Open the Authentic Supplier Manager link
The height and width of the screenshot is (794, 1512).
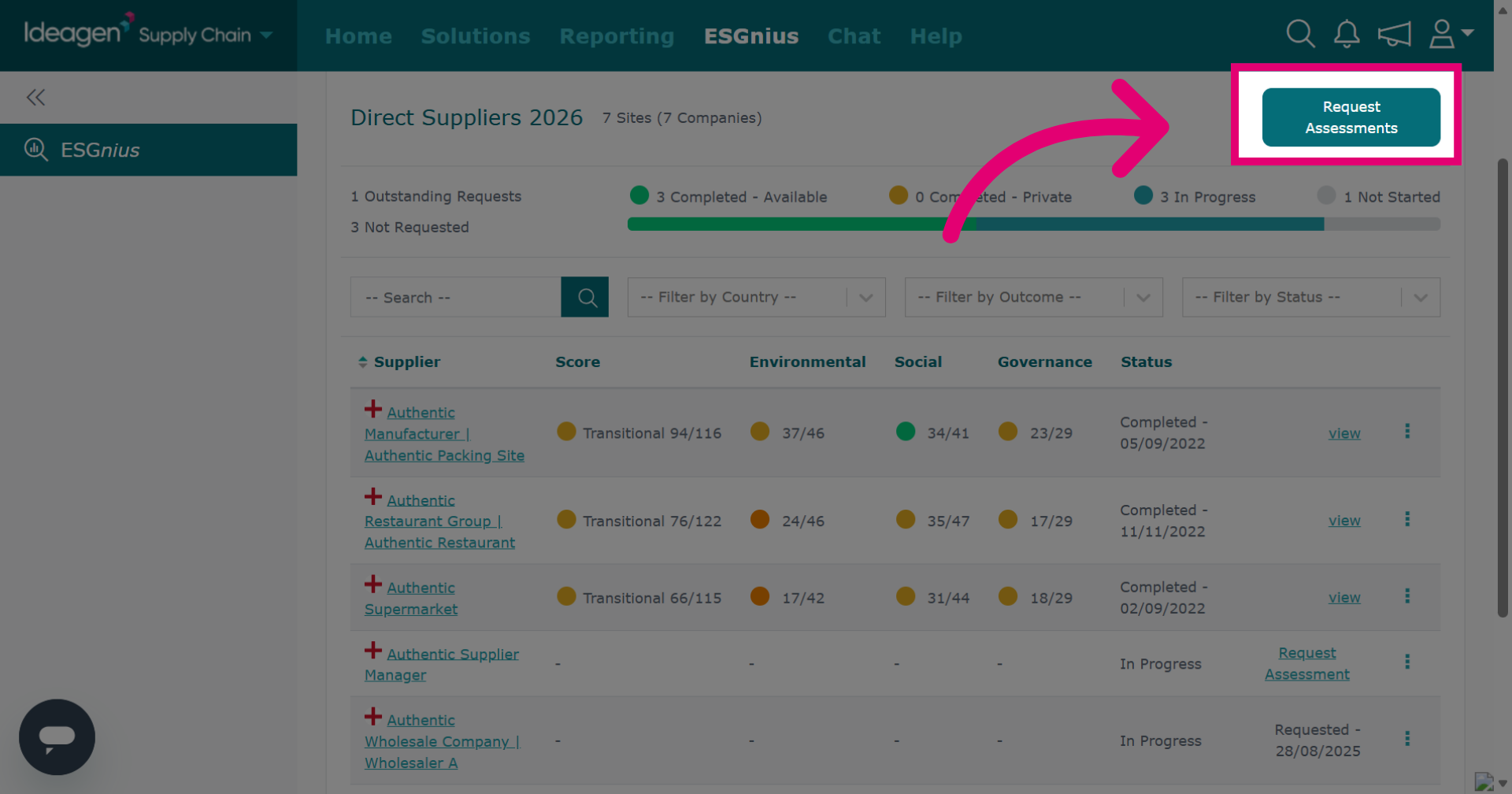coord(442,664)
